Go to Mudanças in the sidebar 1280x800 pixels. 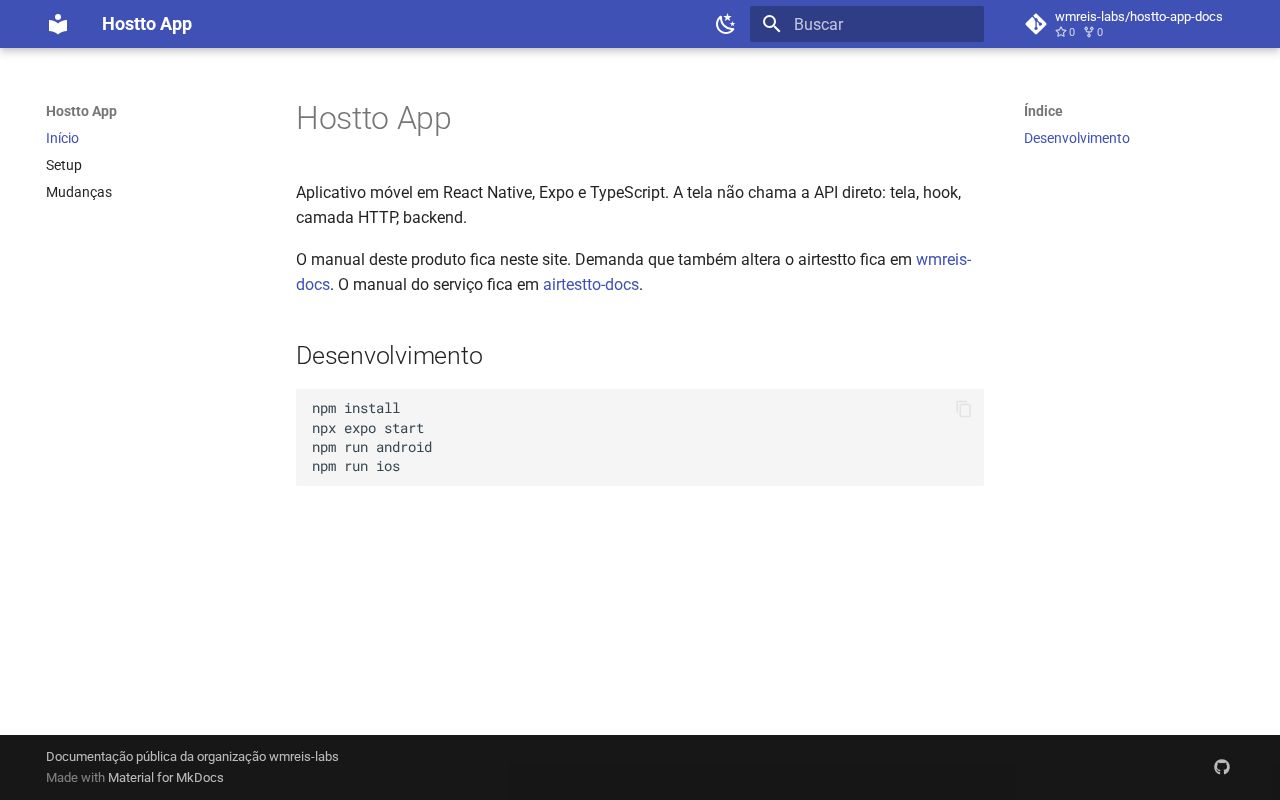tap(79, 192)
